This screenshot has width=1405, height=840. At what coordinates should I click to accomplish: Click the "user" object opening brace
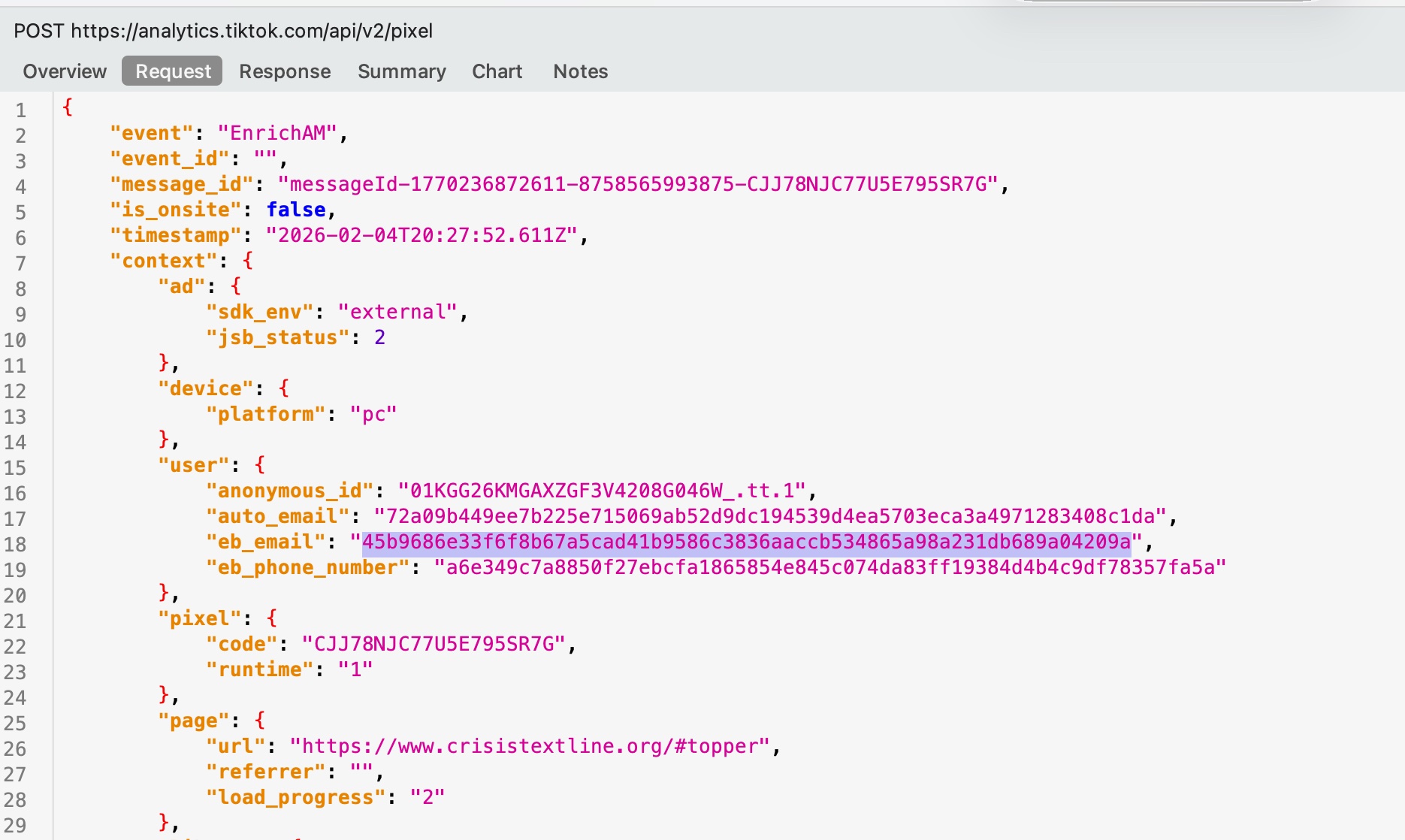pos(260,465)
